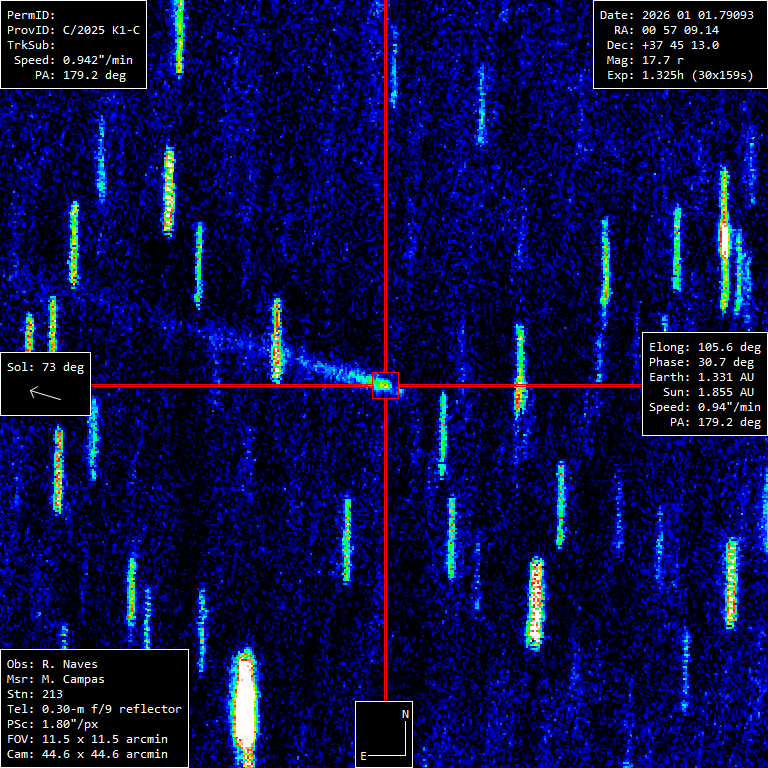Viewport: 768px width, 768px height.
Task: Click the Tel 0.30-m f/9 reflector line
Action: 94,709
